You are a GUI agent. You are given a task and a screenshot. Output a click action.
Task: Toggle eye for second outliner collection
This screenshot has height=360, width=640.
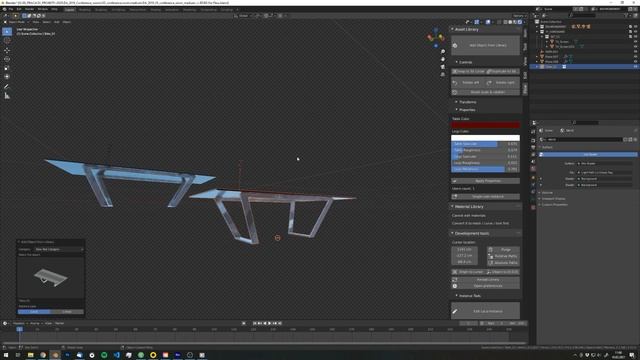636,31
